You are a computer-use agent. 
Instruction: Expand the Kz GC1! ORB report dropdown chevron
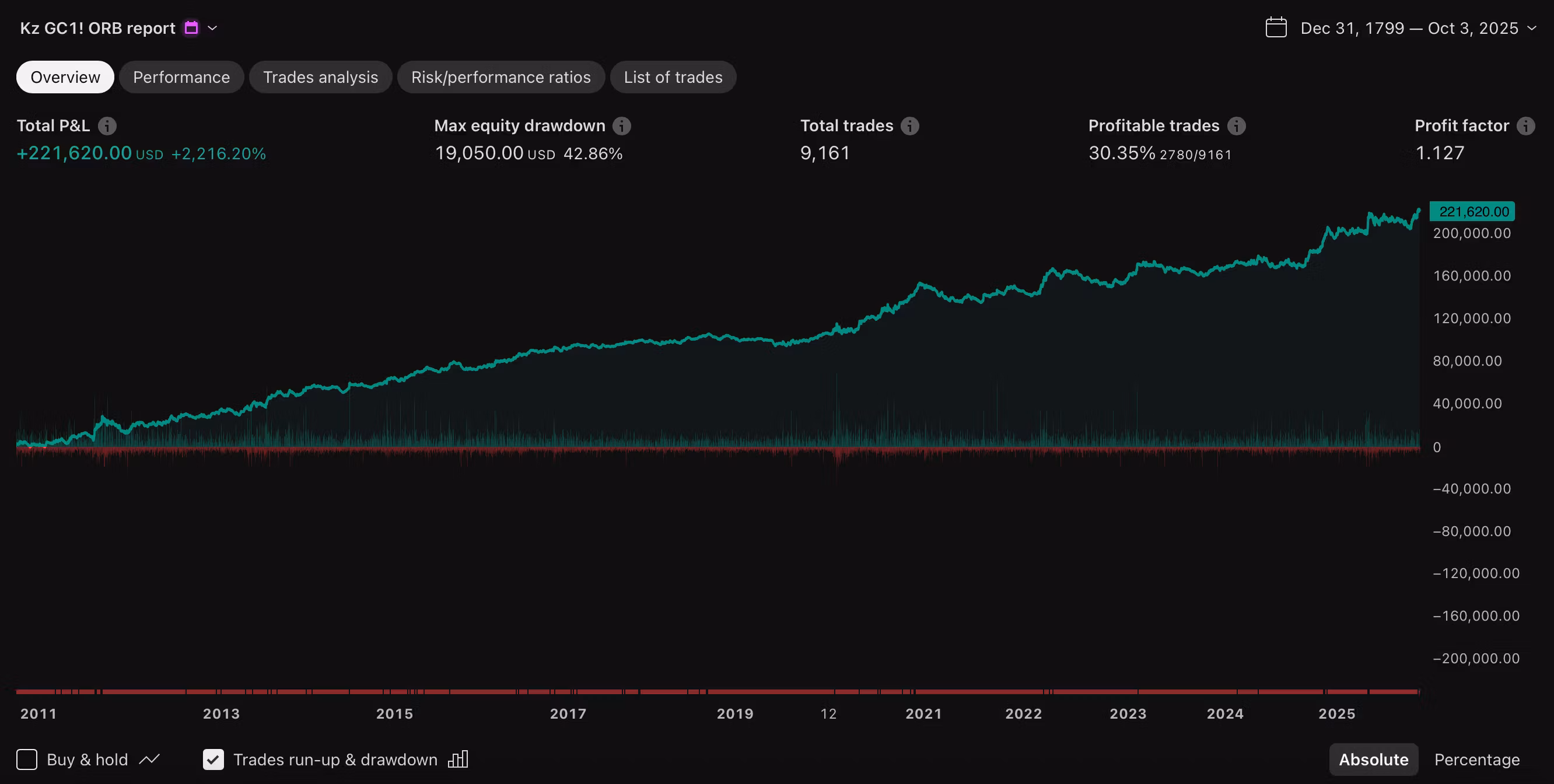coord(212,29)
